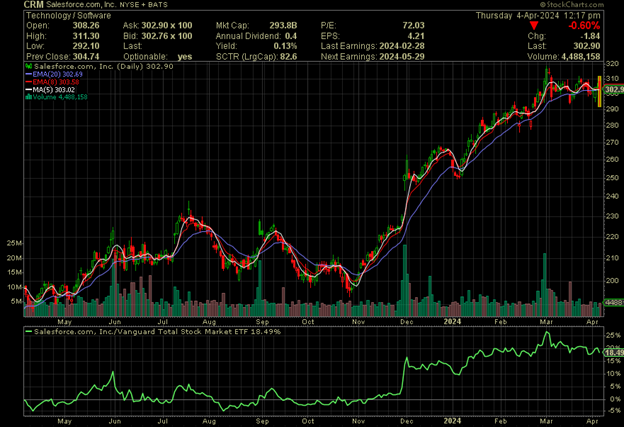Click the 'Technology / Software' sector label

68,16
